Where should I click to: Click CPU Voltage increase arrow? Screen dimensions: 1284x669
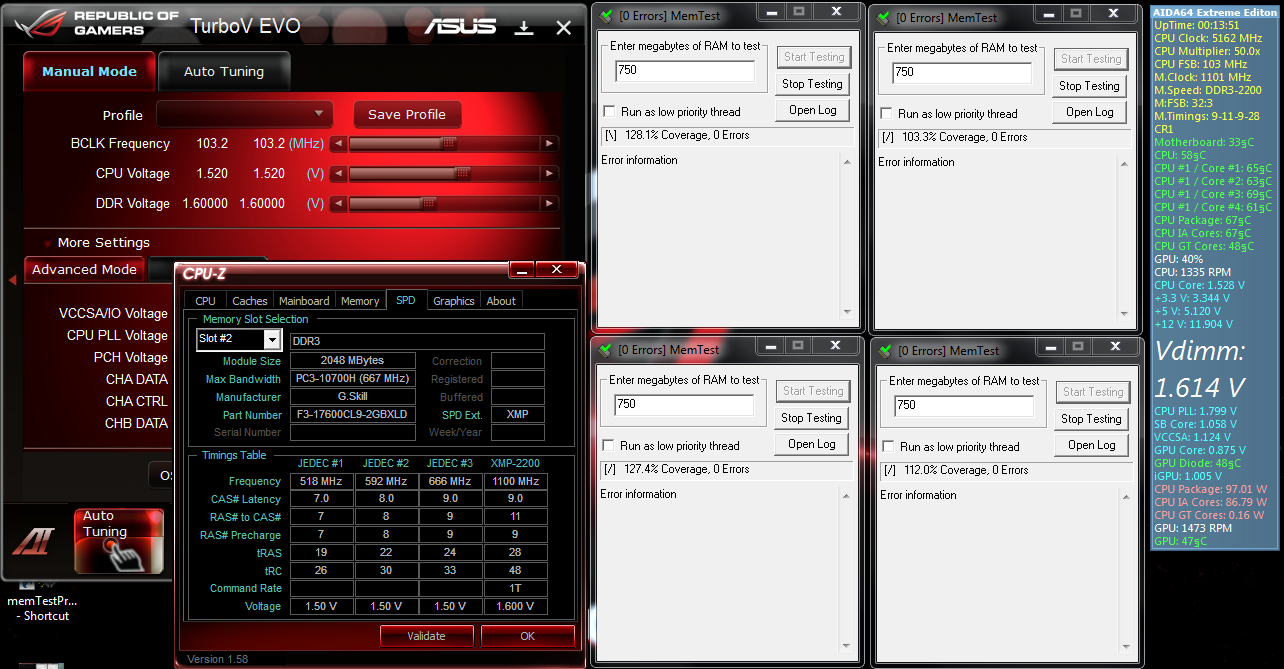[549, 174]
